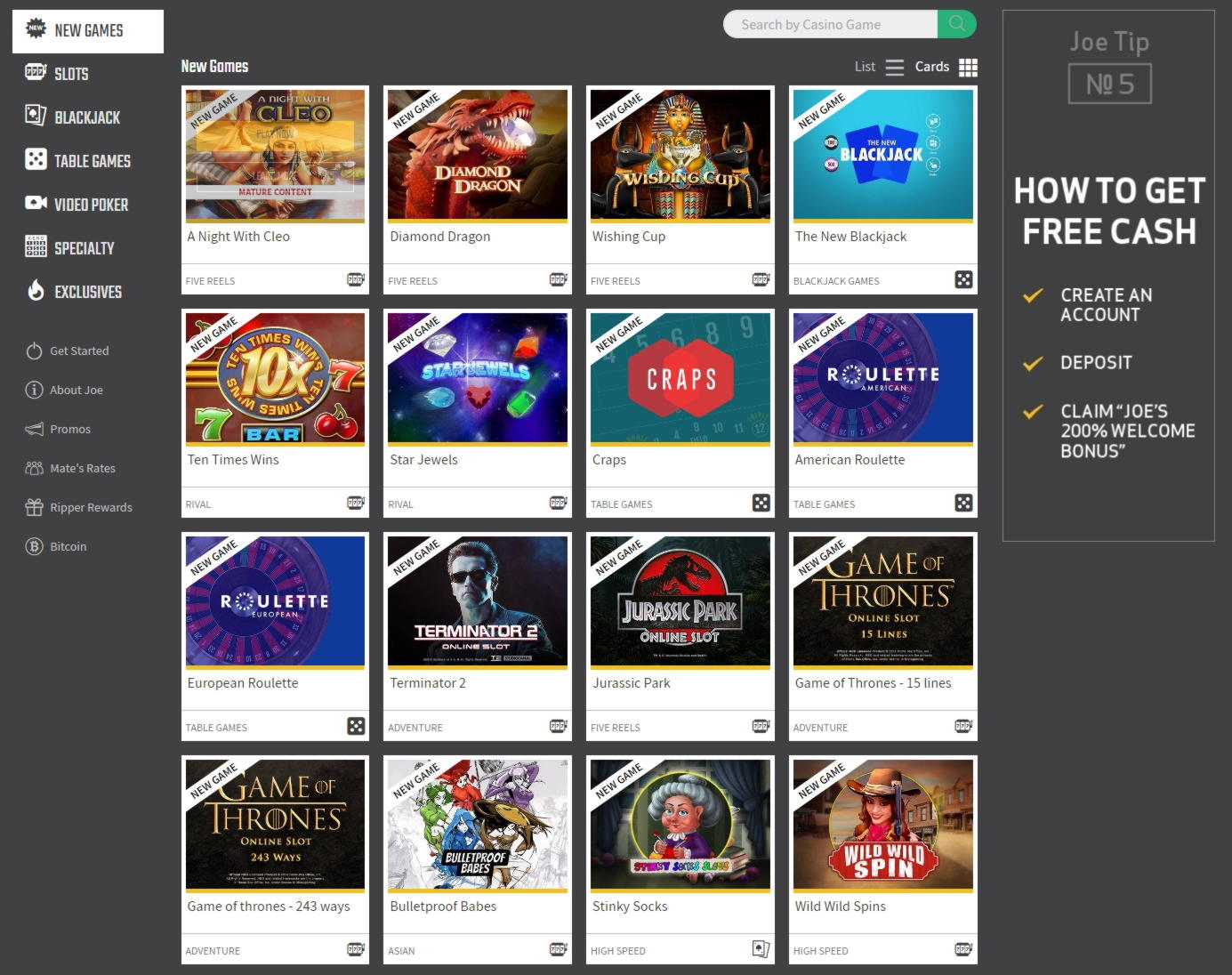This screenshot has width=1232, height=975.
Task: Open the Craps game thumbnail
Action: pyautogui.click(x=680, y=378)
